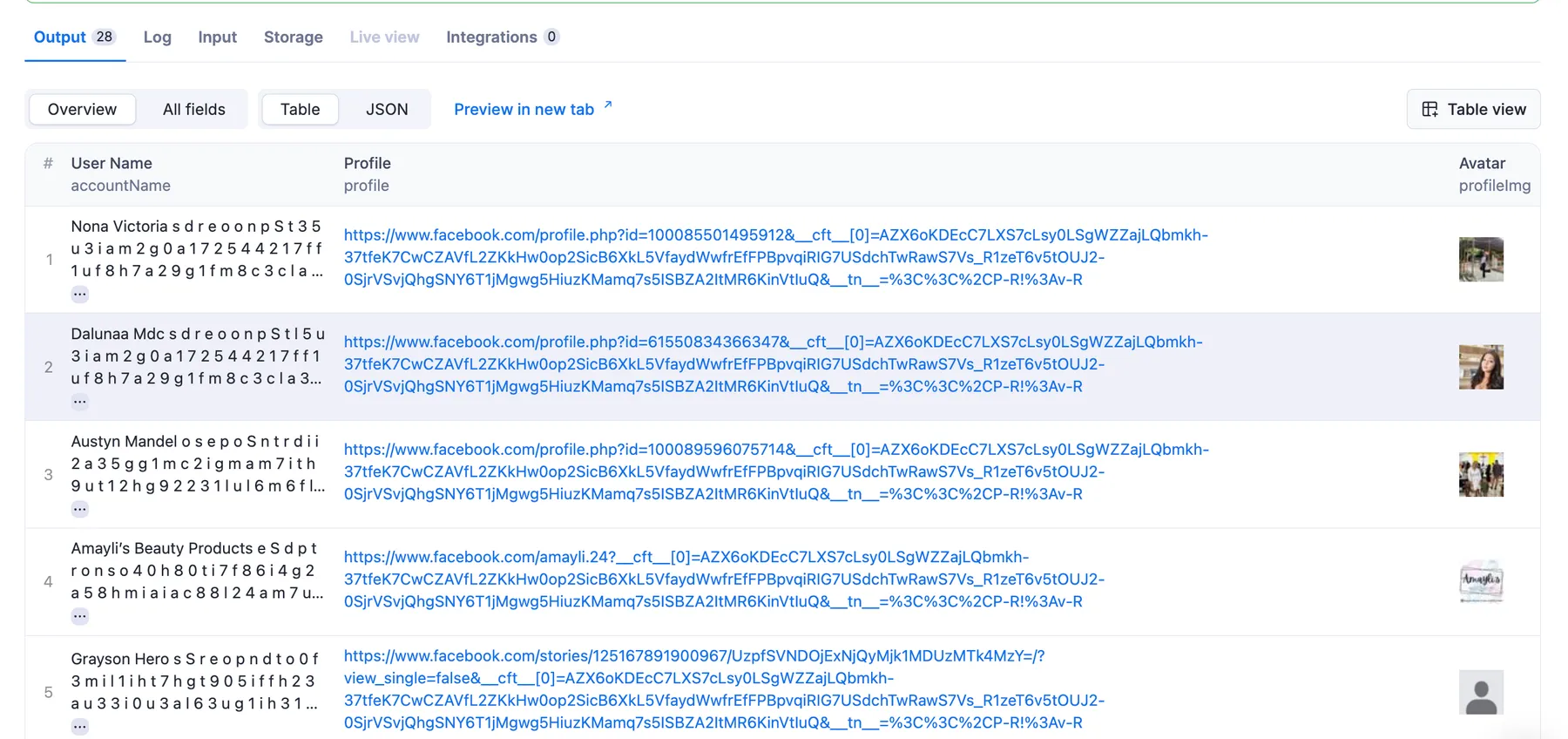Switch output format to JSON
Image resolution: width=1568 pixels, height=739 pixels.
[387, 109]
